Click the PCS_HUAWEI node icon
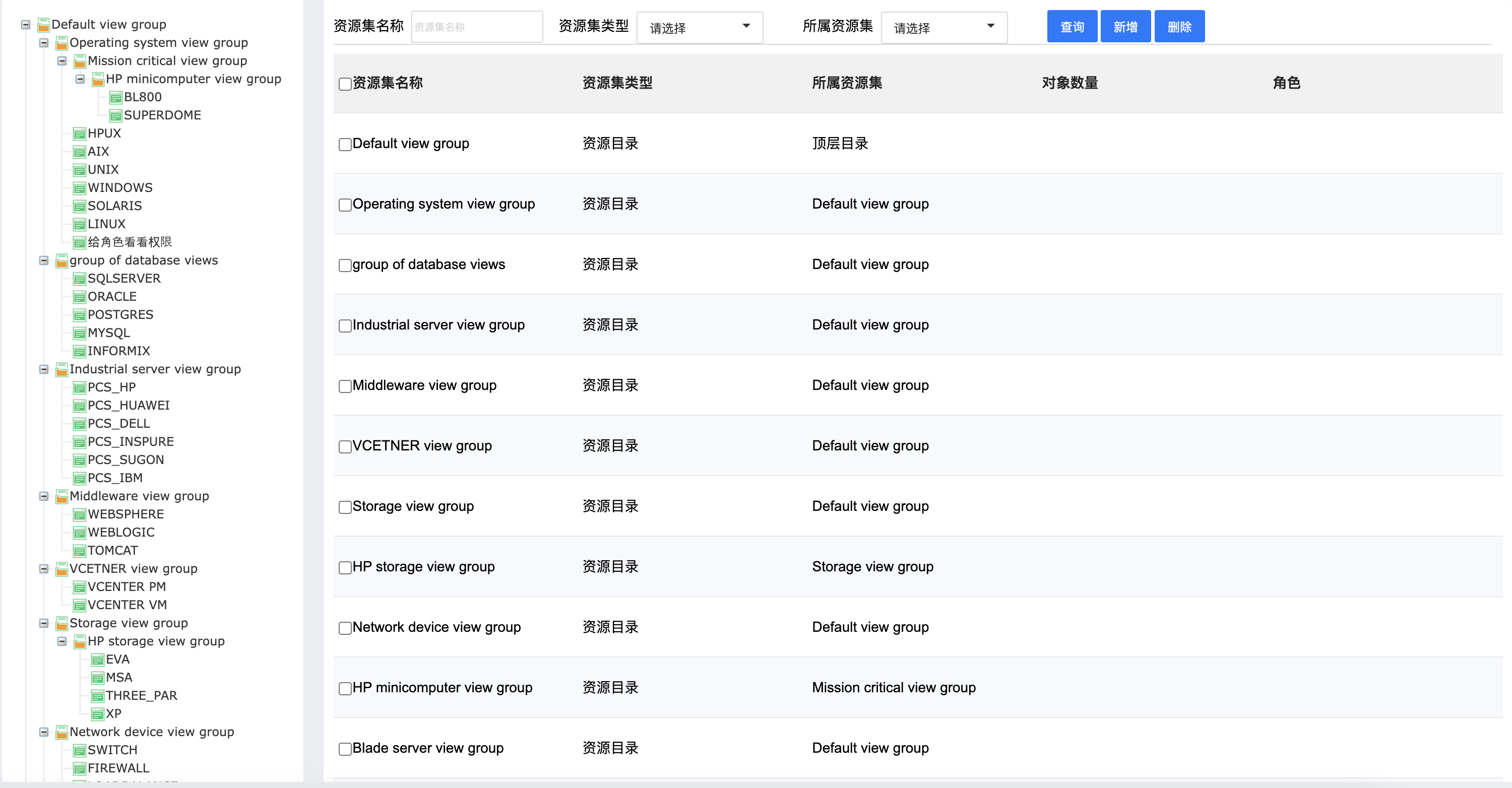Viewport: 1512px width, 788px height. [x=80, y=406]
